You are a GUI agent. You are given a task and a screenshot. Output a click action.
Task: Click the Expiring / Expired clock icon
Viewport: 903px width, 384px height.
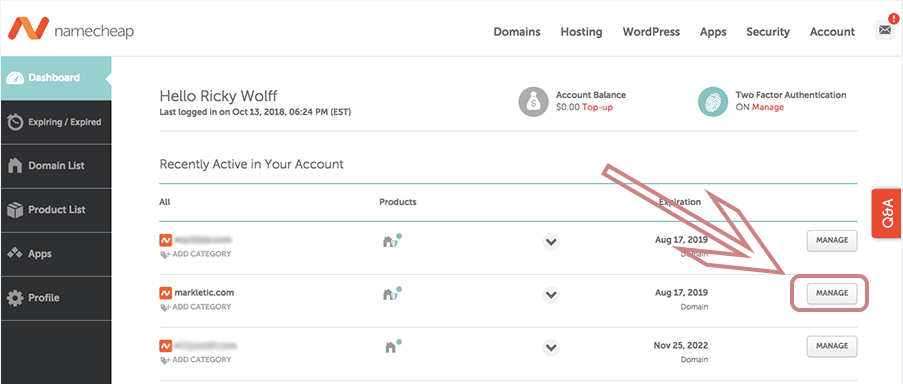tap(15, 122)
